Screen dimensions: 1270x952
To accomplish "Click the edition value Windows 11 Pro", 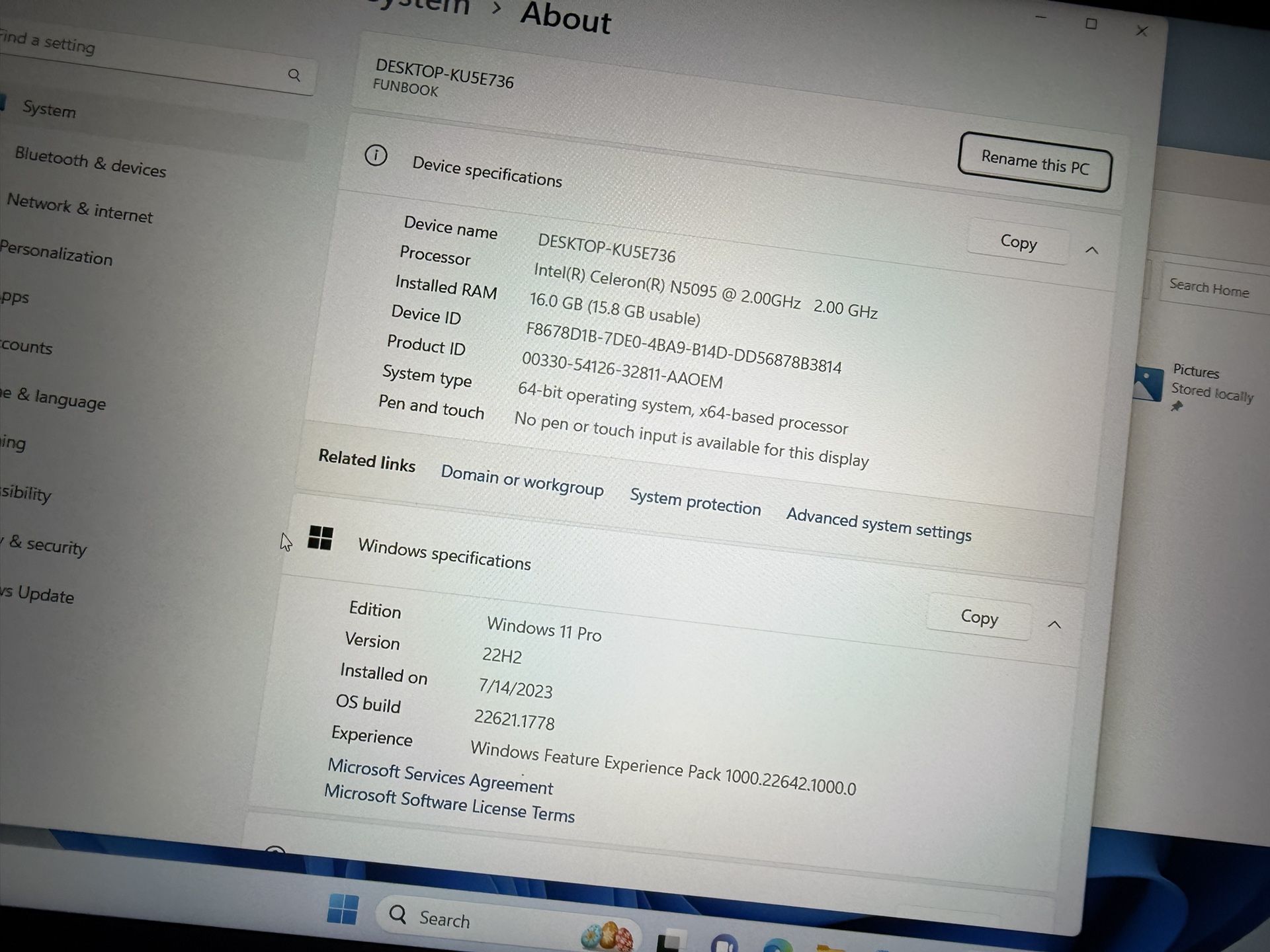I will [x=544, y=629].
